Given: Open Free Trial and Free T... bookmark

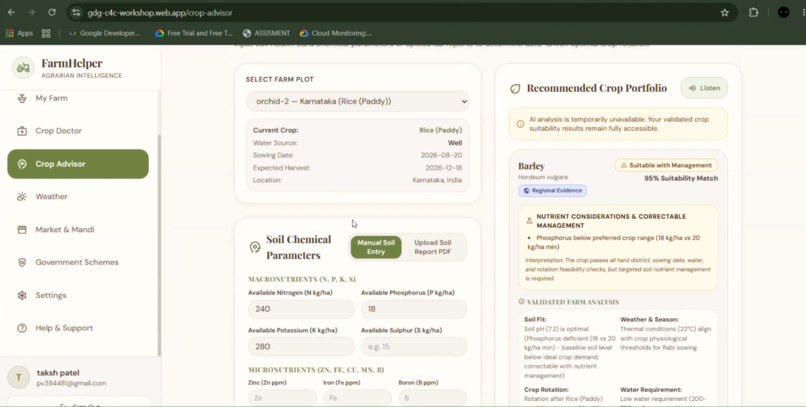Looking at the screenshot, I should pos(194,33).
